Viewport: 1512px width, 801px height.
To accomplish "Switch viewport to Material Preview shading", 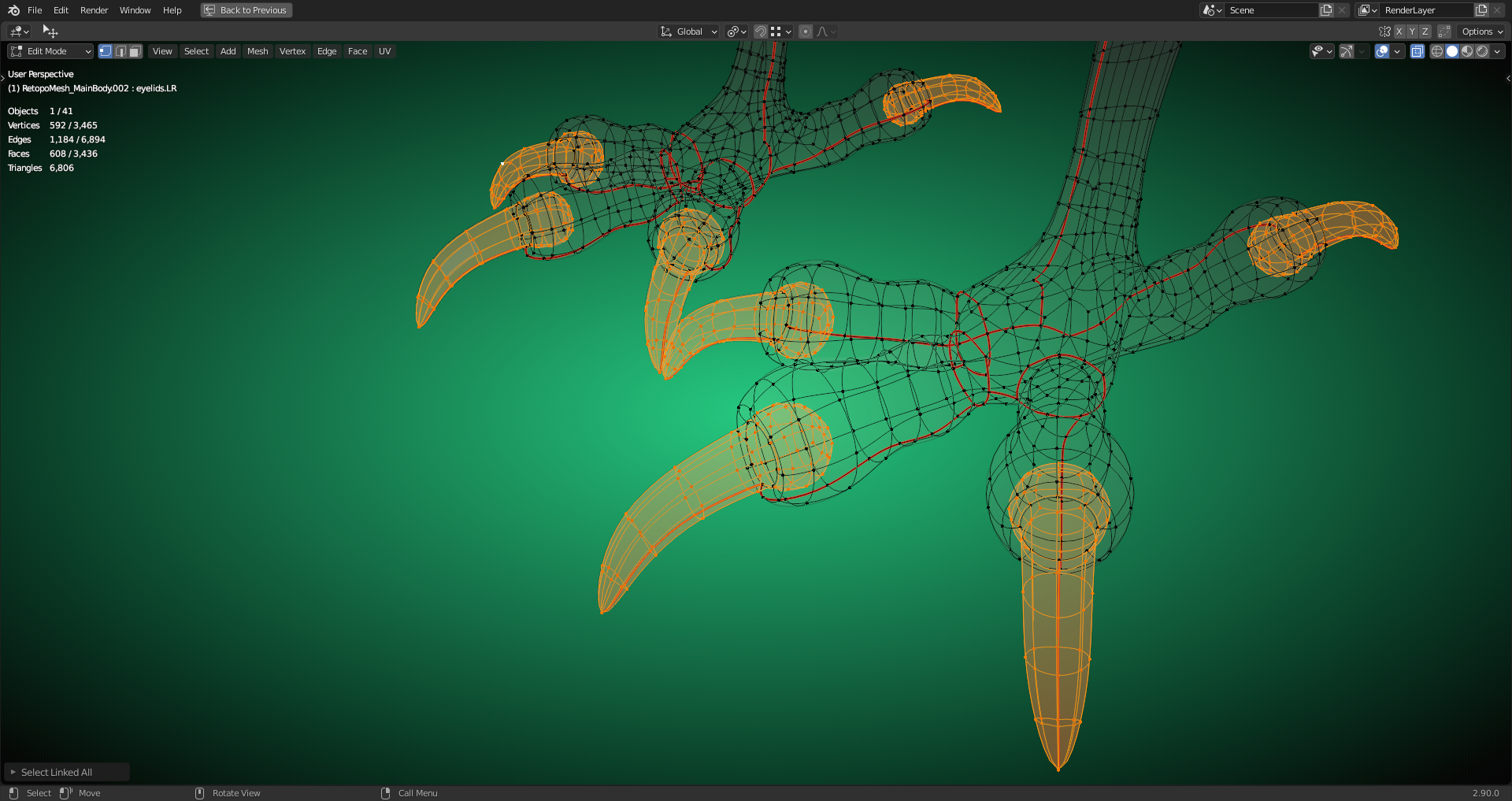I will [x=1467, y=50].
